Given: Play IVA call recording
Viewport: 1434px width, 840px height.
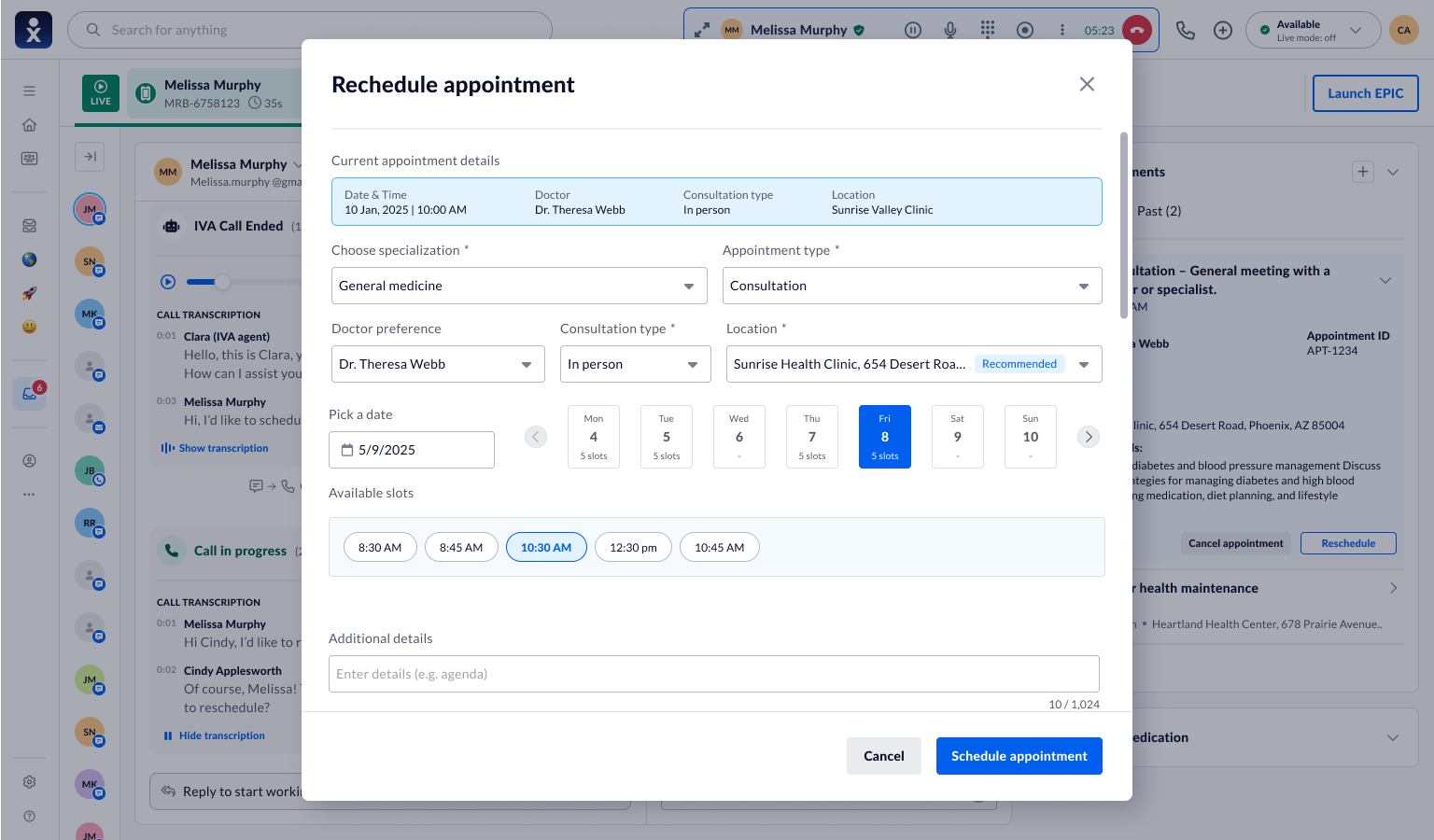Looking at the screenshot, I should click(168, 282).
